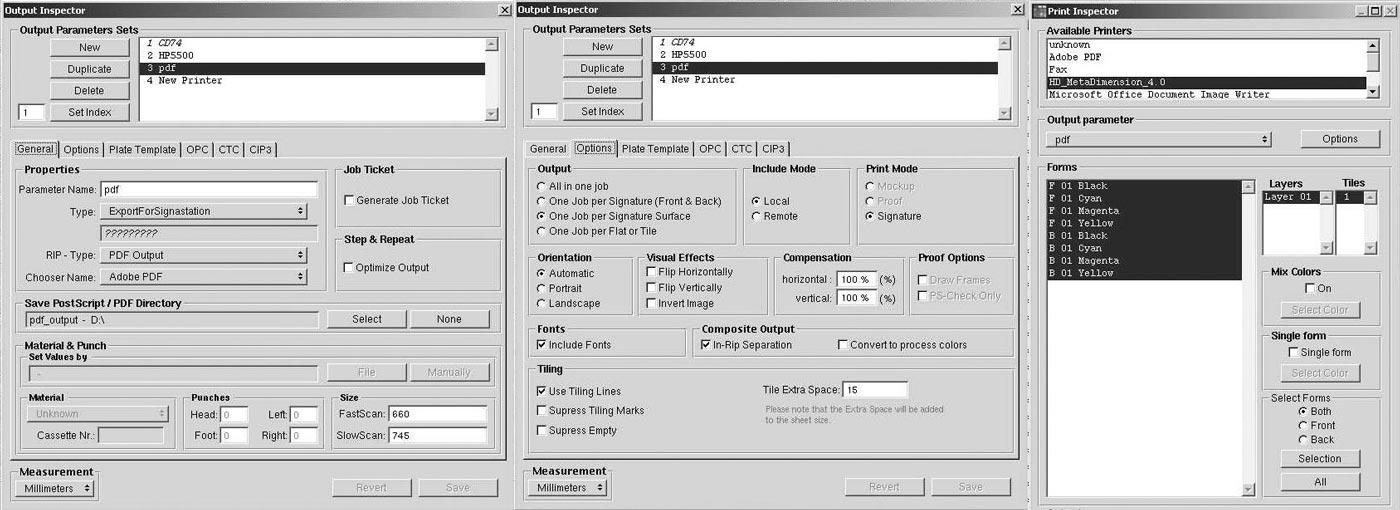1400x510 pixels.
Task: Click the SlowScan size field
Action: point(438,435)
